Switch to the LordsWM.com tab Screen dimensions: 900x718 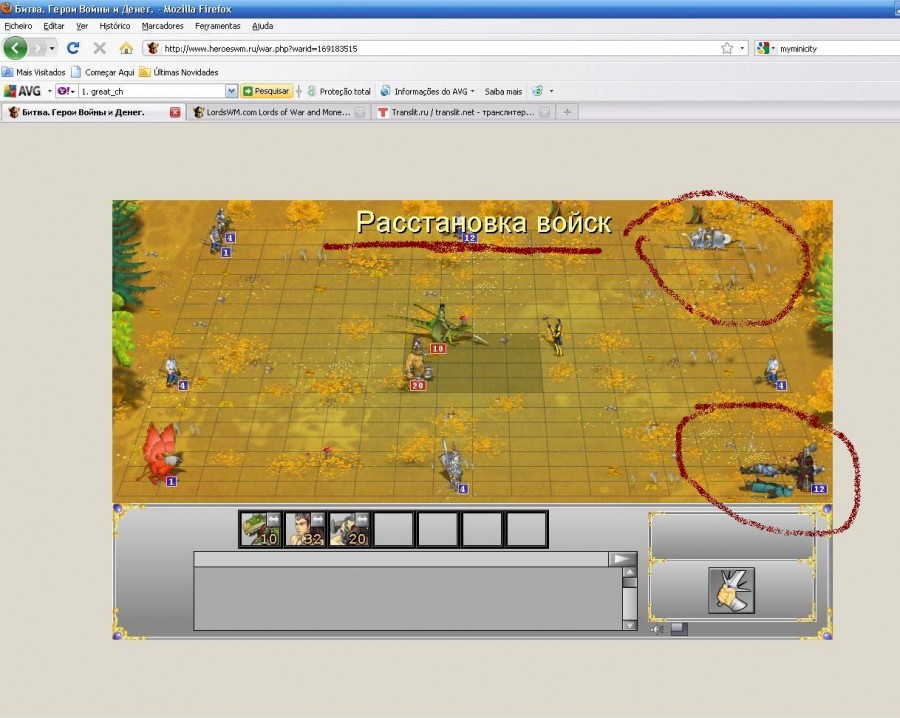click(x=278, y=112)
